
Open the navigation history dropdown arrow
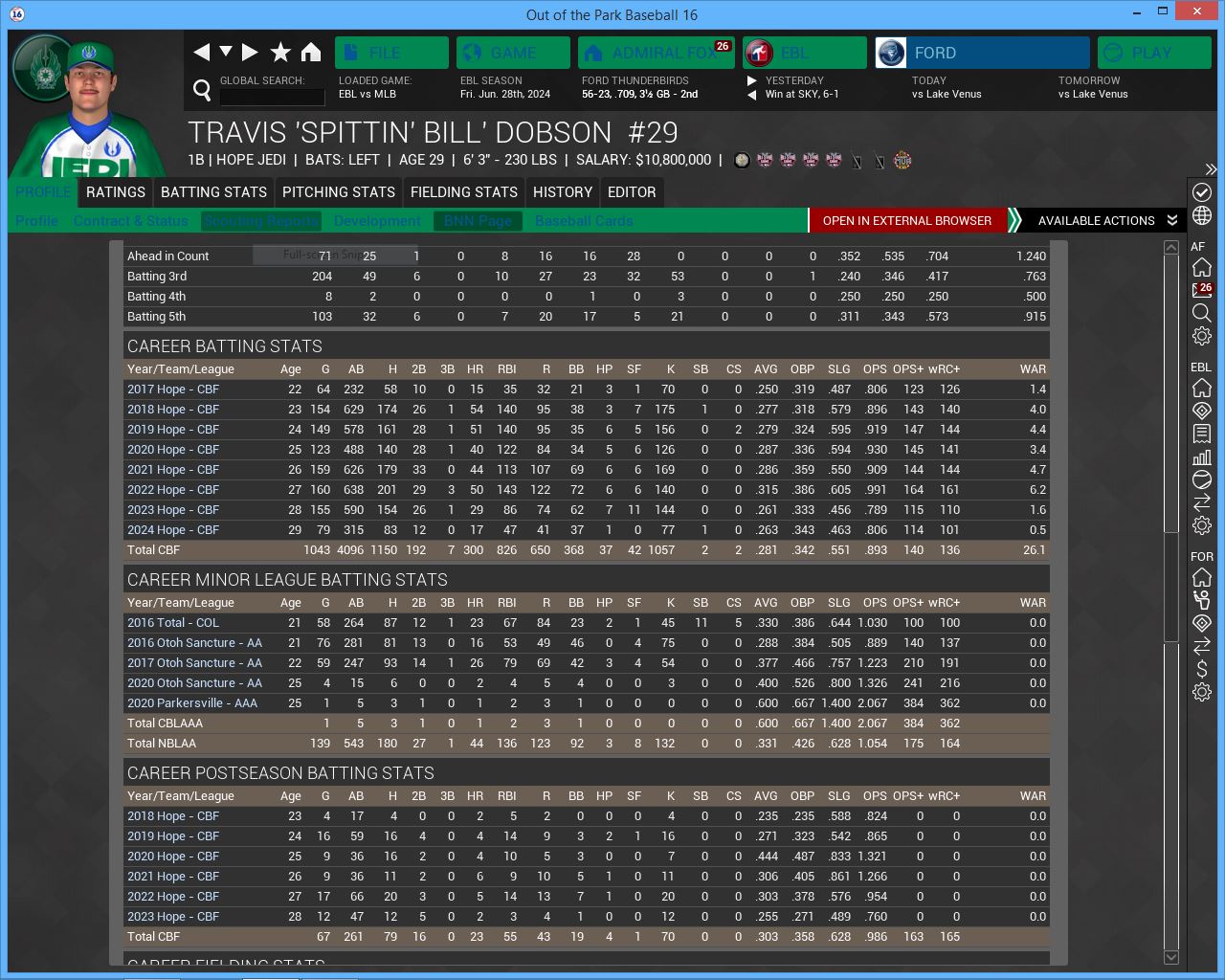[x=226, y=52]
